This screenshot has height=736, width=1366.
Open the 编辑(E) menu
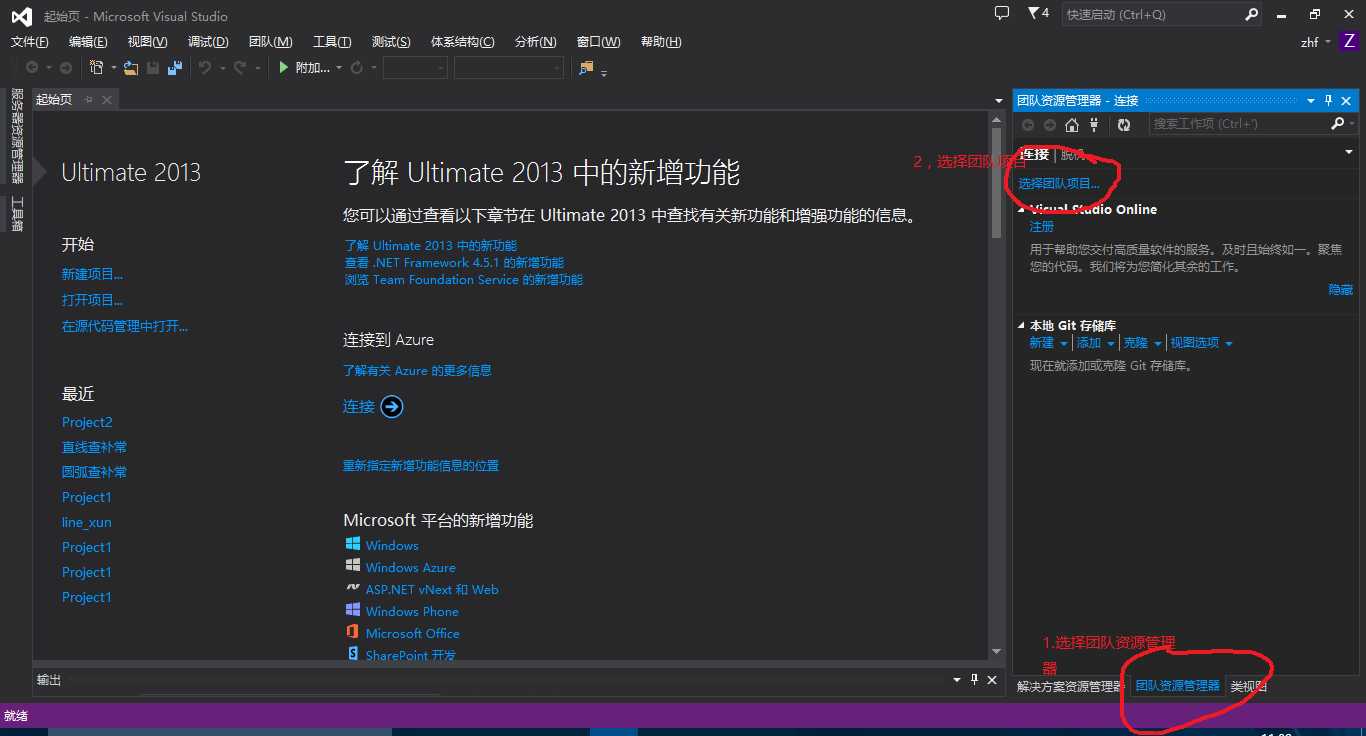(x=88, y=42)
